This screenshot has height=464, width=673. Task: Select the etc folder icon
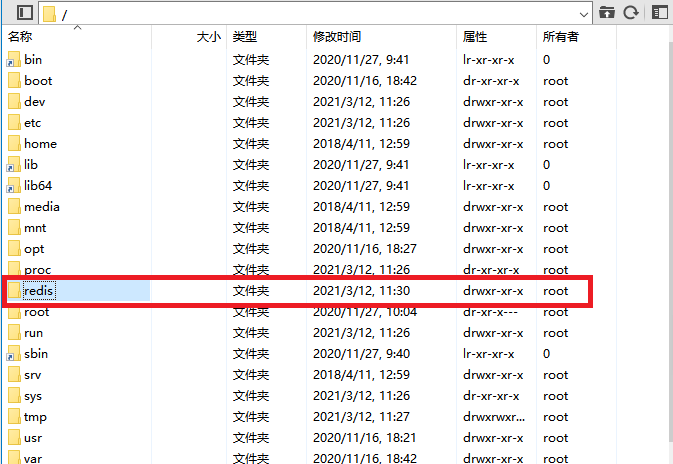[x=14, y=123]
